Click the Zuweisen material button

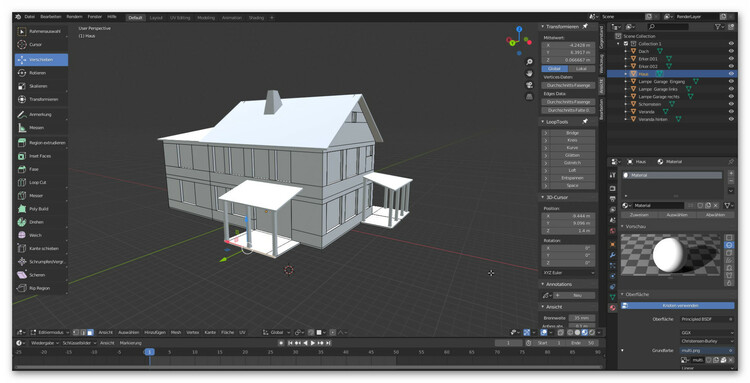tap(639, 215)
